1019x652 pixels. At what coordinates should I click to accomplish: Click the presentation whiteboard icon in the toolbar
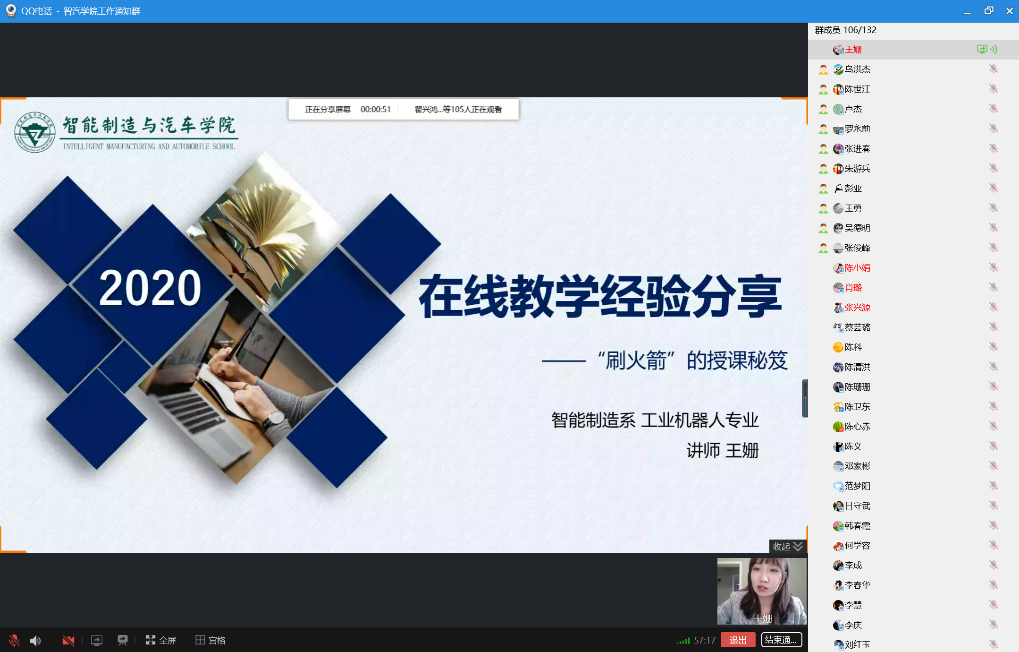(122, 640)
